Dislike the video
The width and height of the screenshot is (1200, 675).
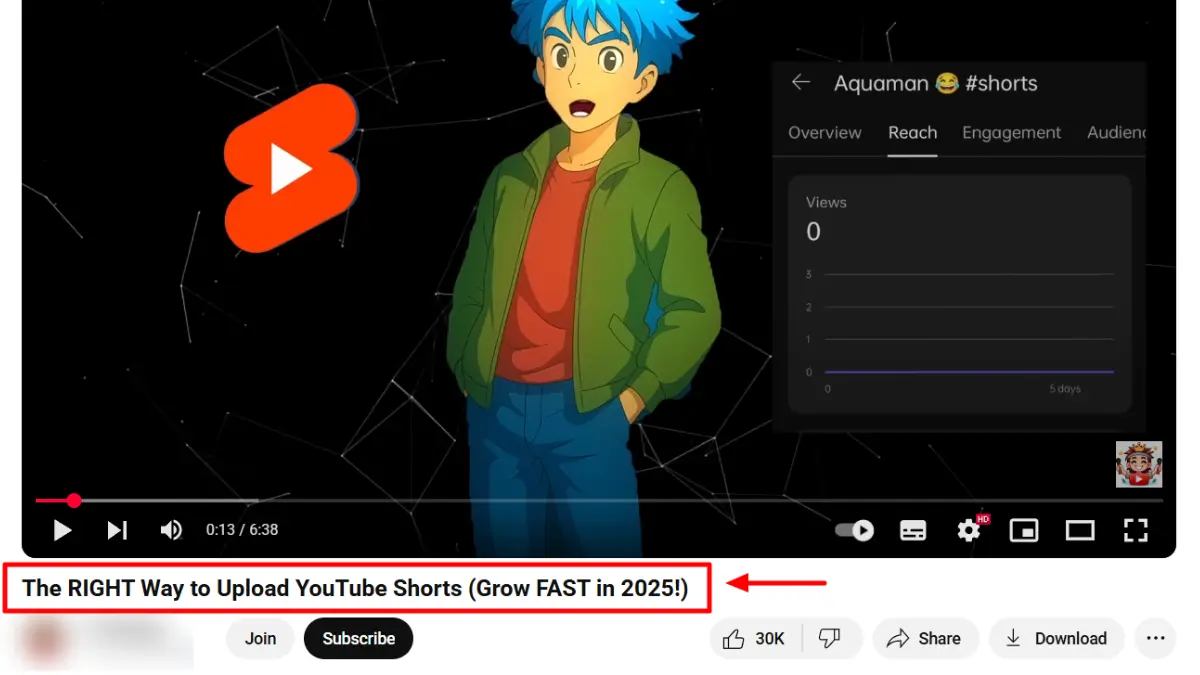[829, 638]
